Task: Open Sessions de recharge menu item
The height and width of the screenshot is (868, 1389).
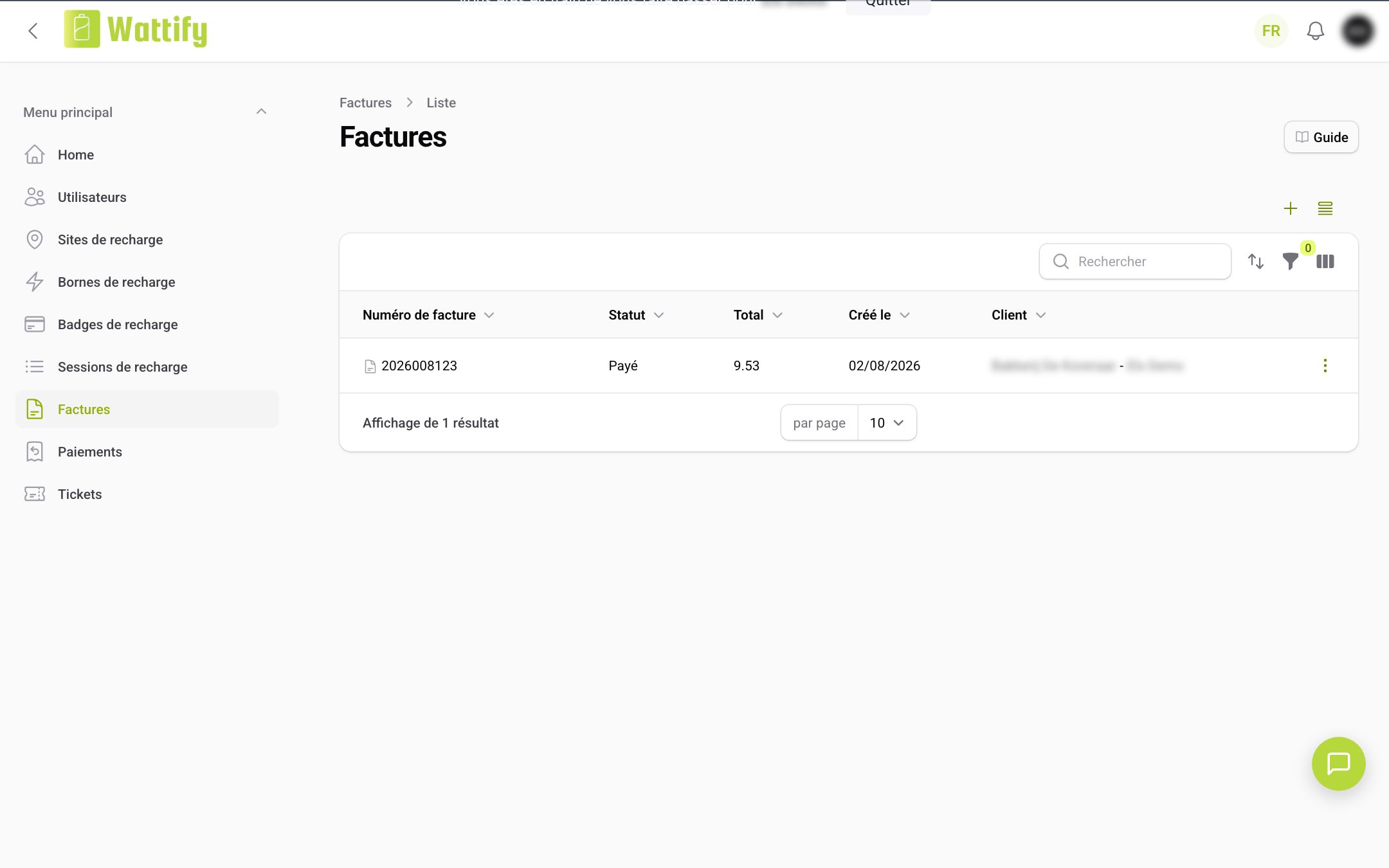Action: (147, 366)
